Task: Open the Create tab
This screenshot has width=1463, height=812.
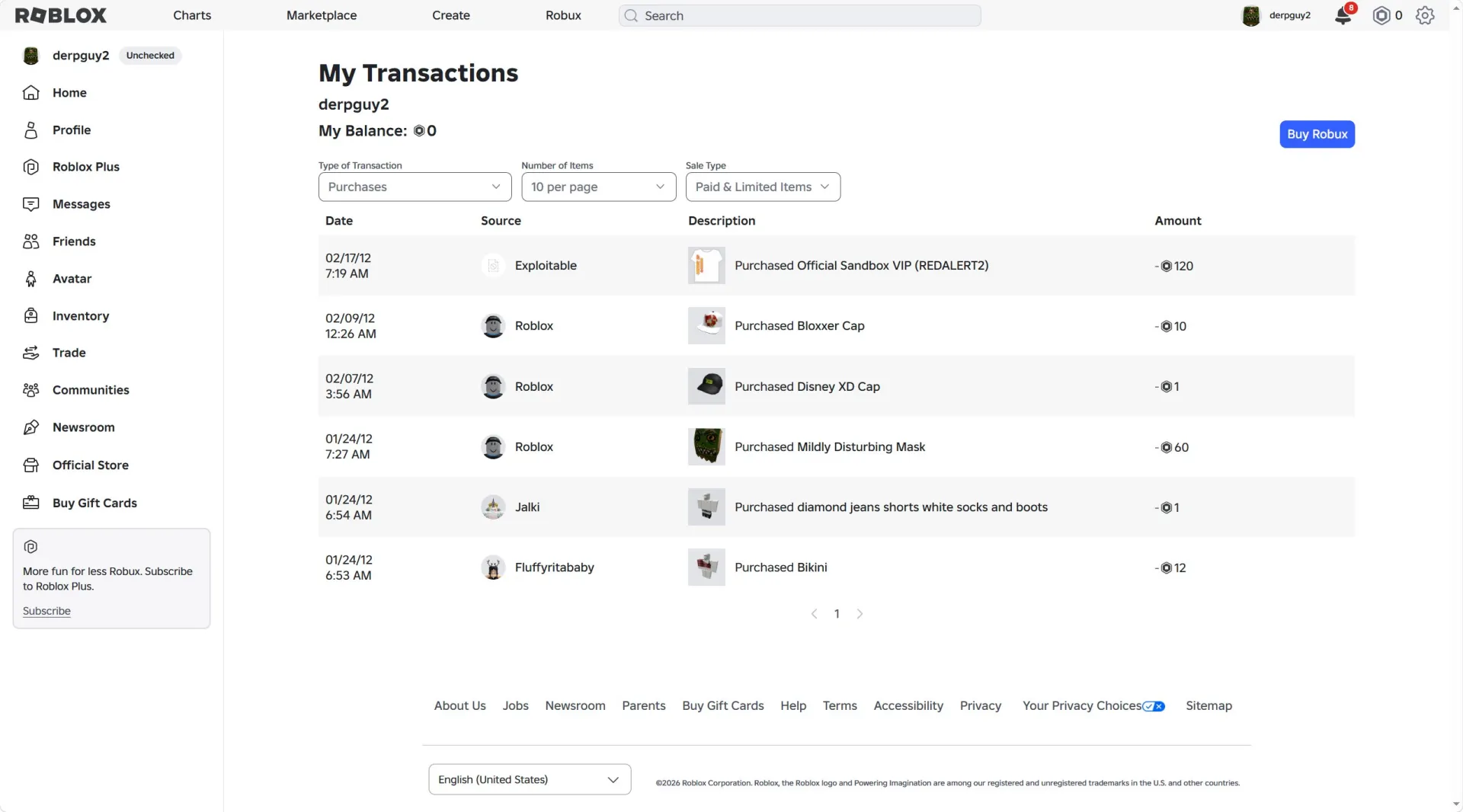Action: (451, 15)
